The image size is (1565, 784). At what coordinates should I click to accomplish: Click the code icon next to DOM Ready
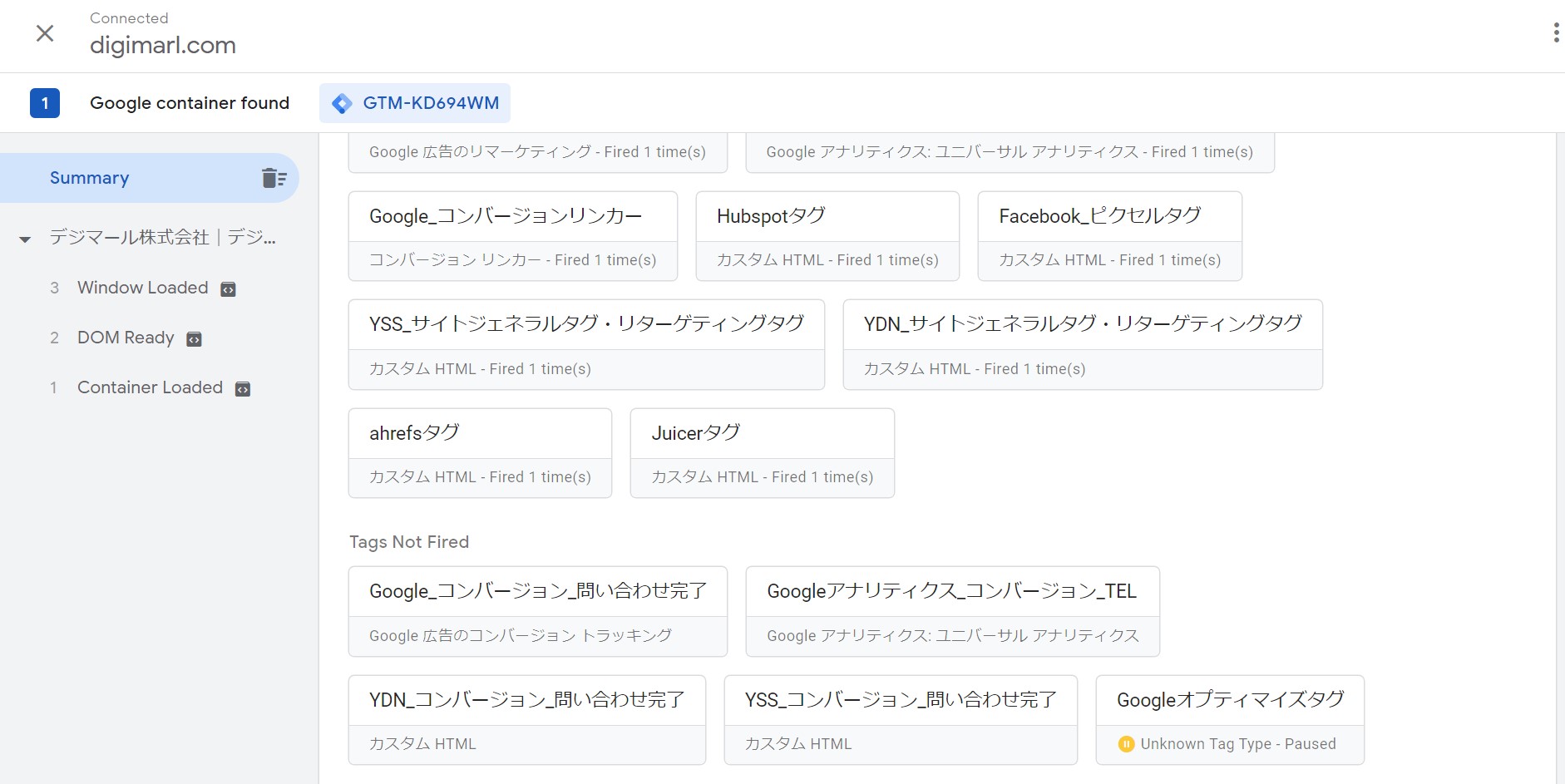click(194, 339)
